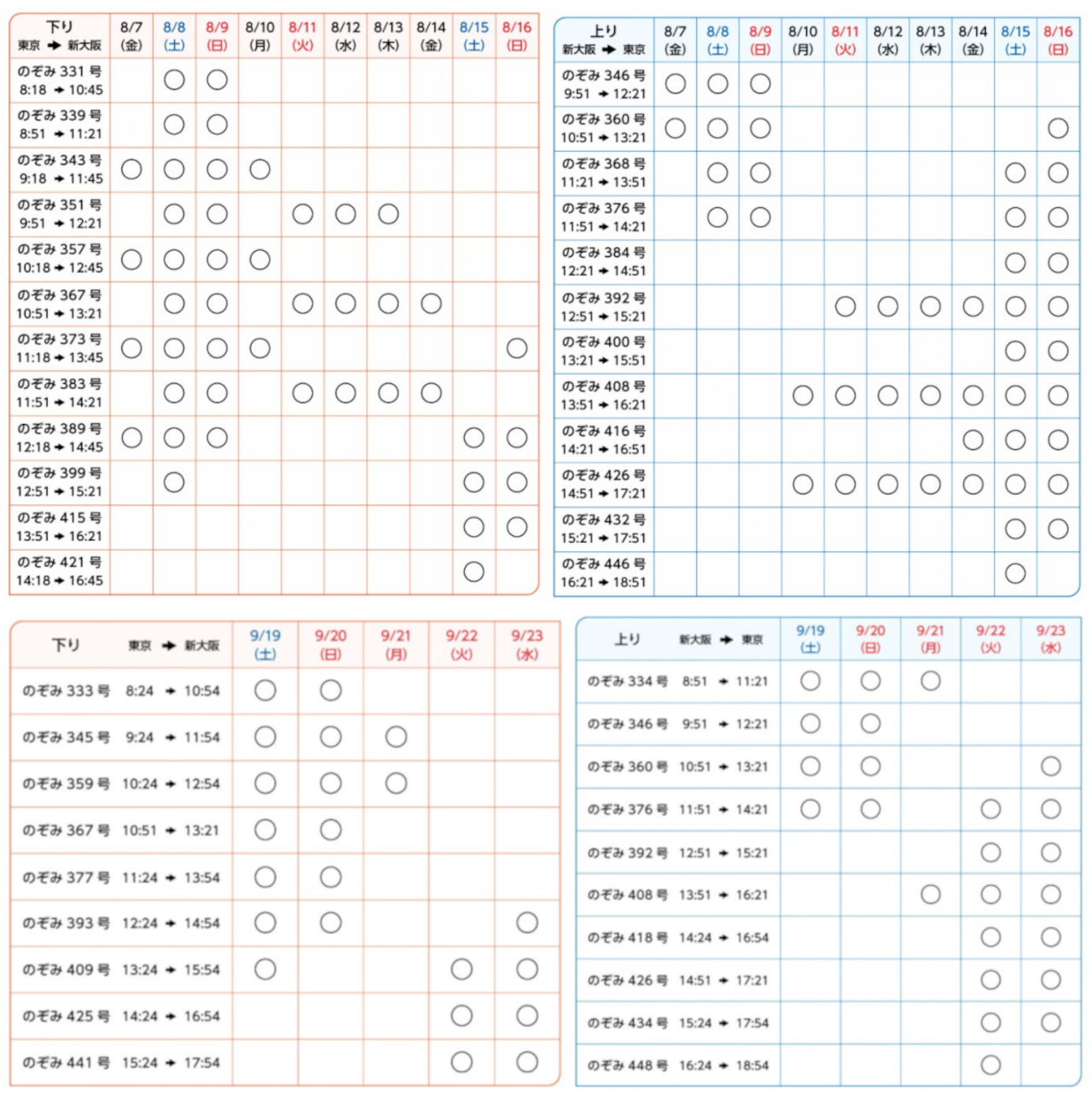This screenshot has height=1101, width=1092.
Task: Click the circle for のぞみ 421号 on 8/15
Action: (474, 572)
